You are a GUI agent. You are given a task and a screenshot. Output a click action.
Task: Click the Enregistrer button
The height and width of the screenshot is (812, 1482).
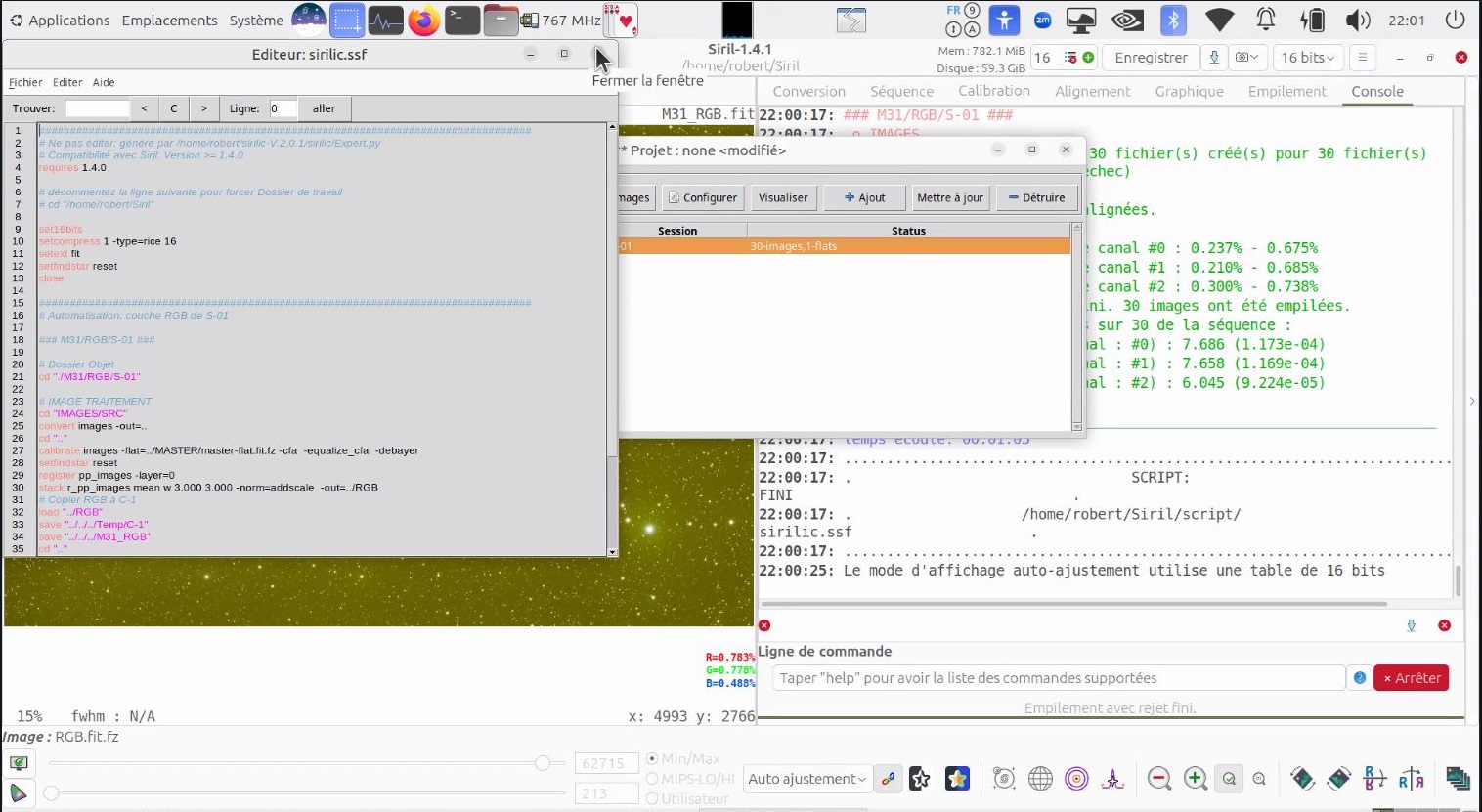coord(1151,58)
